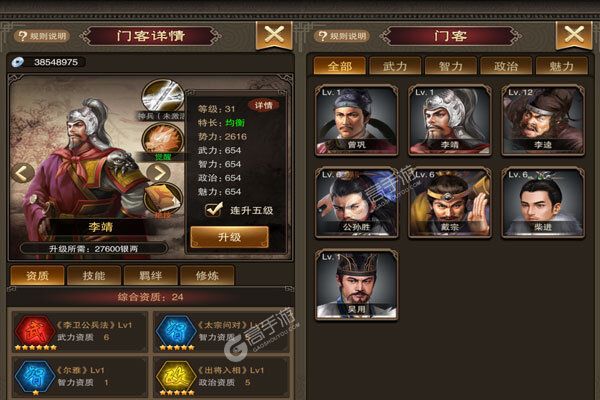Open 规则说明 in the 门客 panel

[x=342, y=36]
